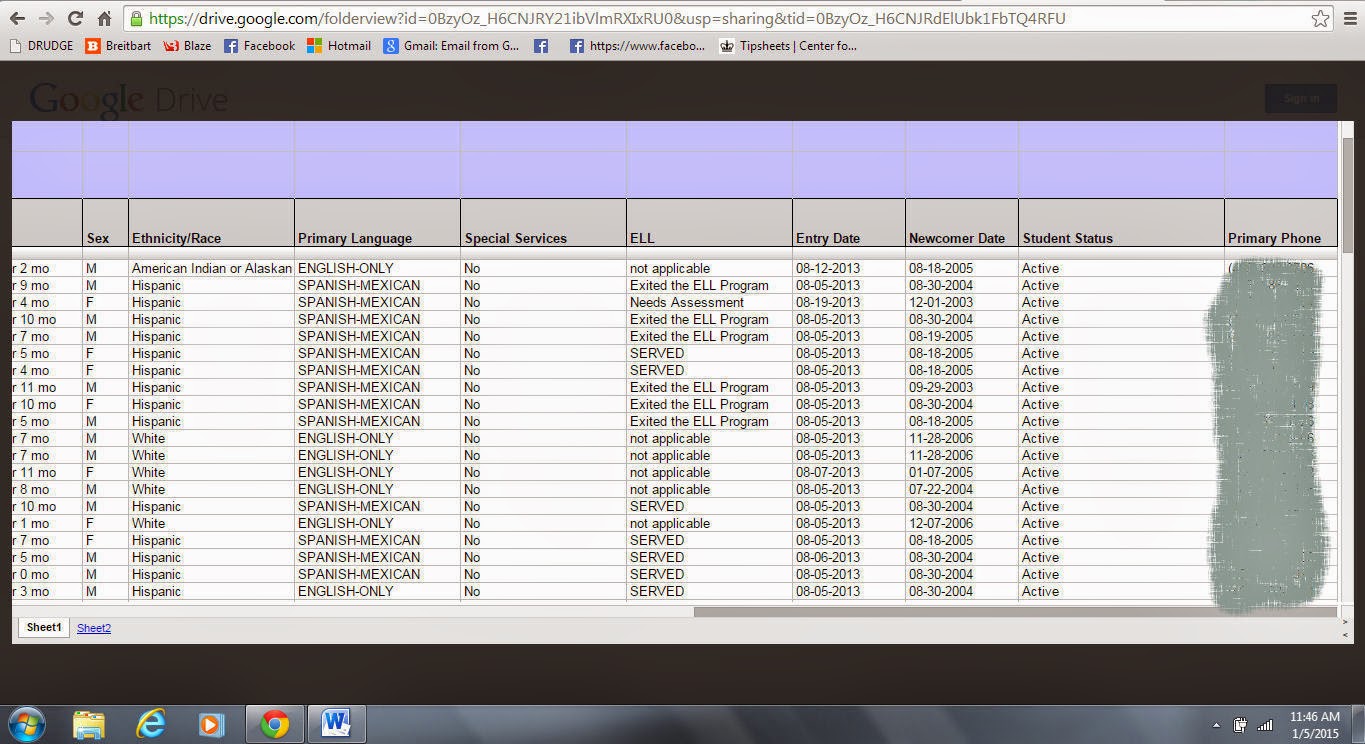Click the horizontal scrollbar of the sheet
The width and height of the screenshot is (1365, 744).
pos(1015,612)
